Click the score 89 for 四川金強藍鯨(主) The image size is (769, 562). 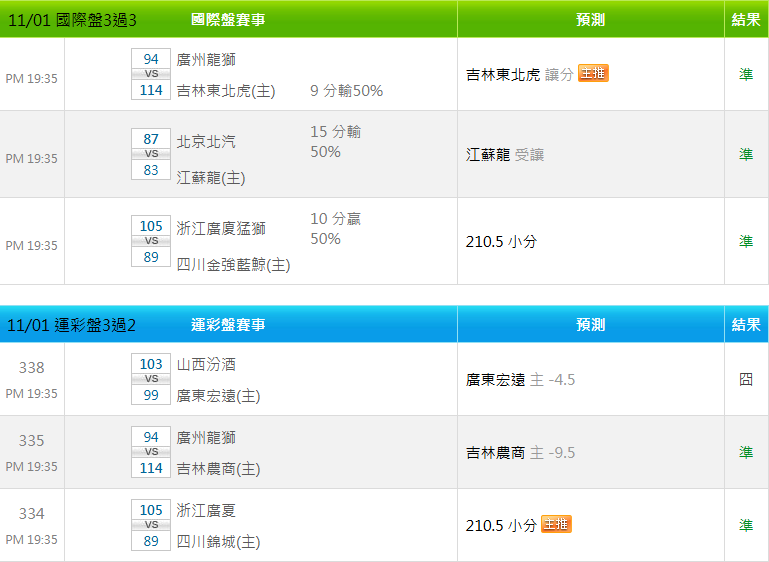151,256
